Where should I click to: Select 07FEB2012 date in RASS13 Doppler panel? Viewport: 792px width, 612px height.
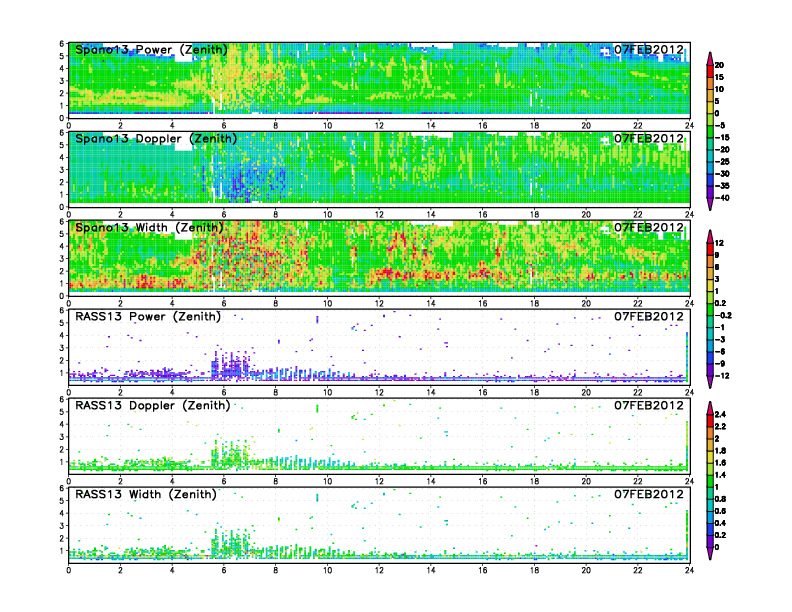point(649,405)
